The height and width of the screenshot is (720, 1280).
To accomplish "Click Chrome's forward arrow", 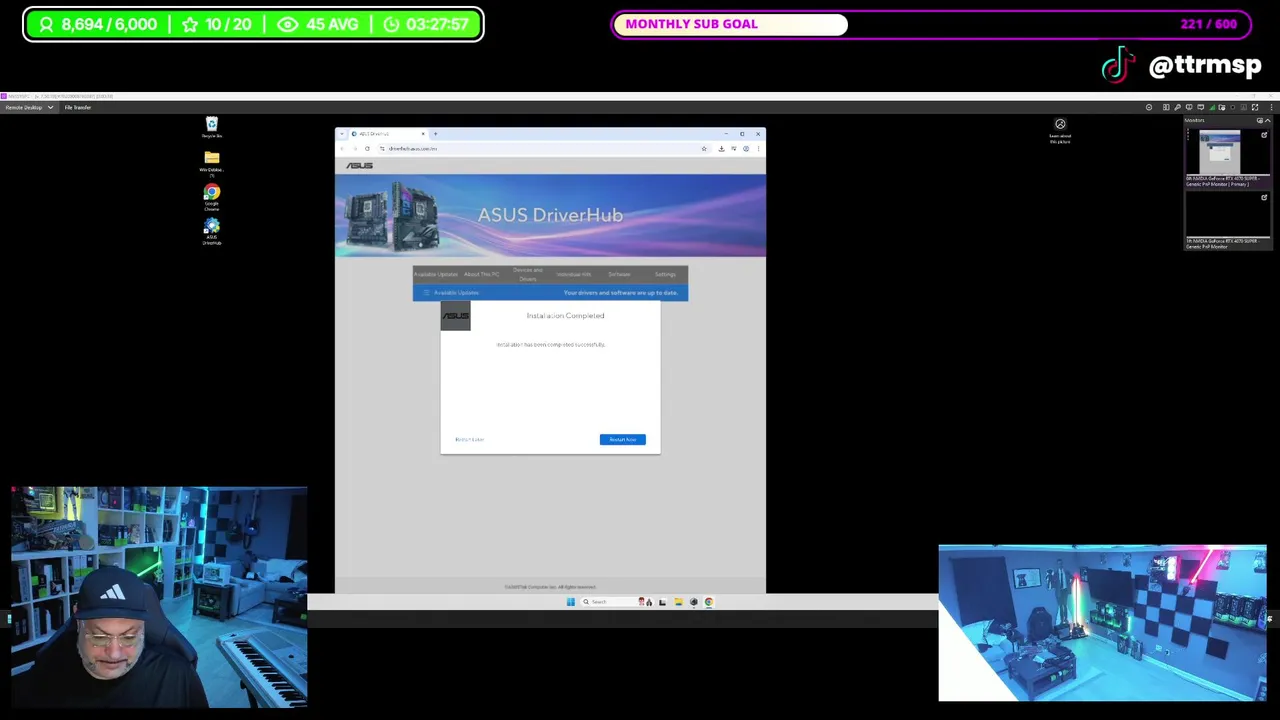I will point(354,149).
